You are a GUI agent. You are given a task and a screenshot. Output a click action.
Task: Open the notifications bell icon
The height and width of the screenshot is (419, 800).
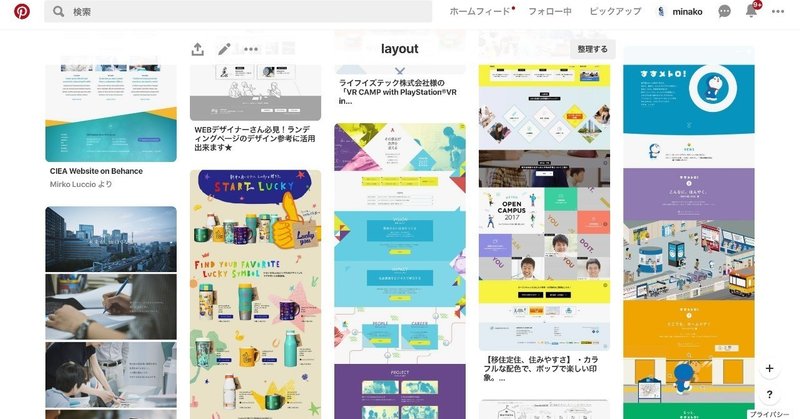[751, 11]
